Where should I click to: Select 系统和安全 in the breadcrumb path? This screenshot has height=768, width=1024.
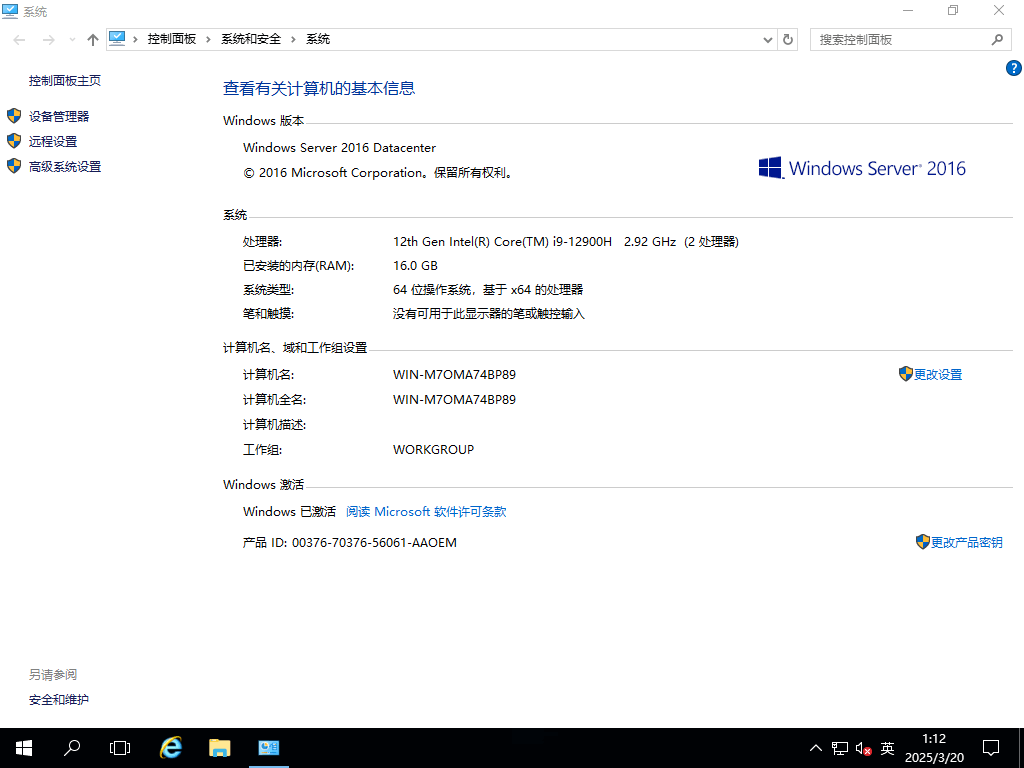251,39
